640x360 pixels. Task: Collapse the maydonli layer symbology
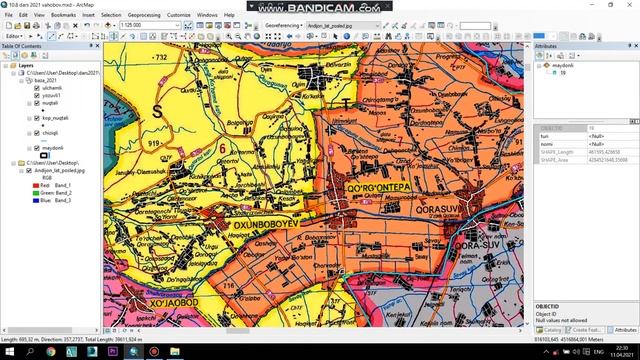point(29,148)
